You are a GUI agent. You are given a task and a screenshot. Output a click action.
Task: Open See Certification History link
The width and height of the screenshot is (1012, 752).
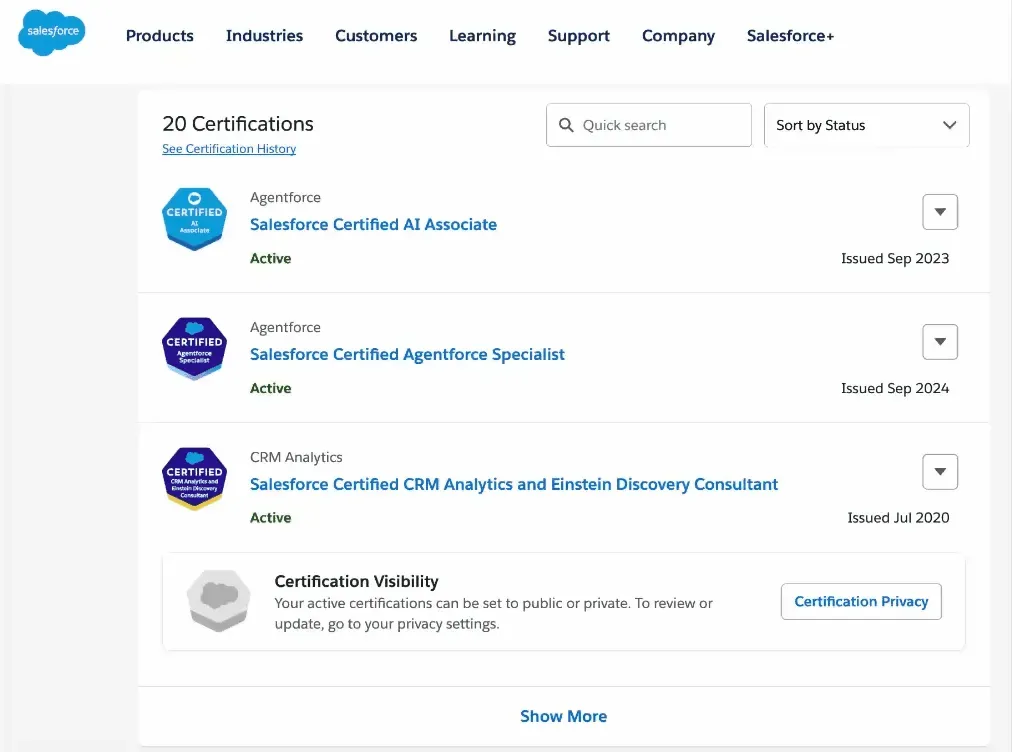point(228,148)
